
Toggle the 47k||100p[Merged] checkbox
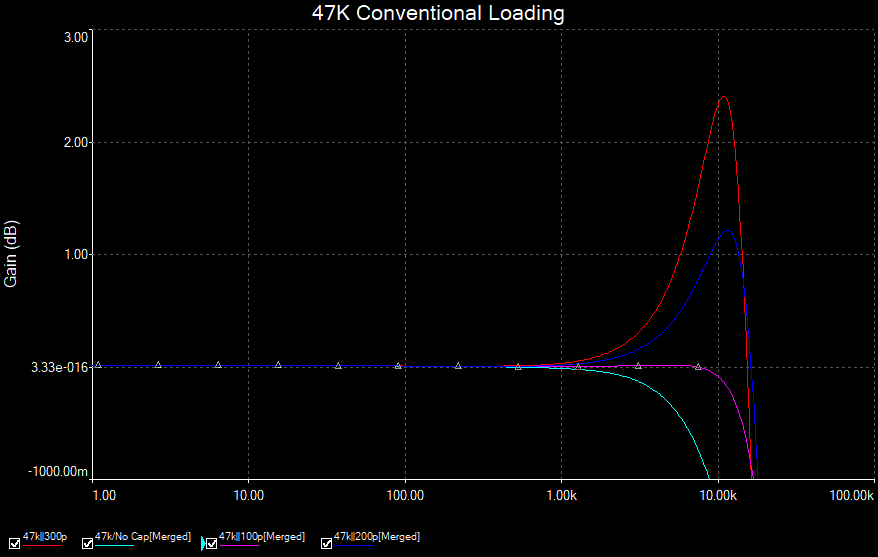coord(212,544)
